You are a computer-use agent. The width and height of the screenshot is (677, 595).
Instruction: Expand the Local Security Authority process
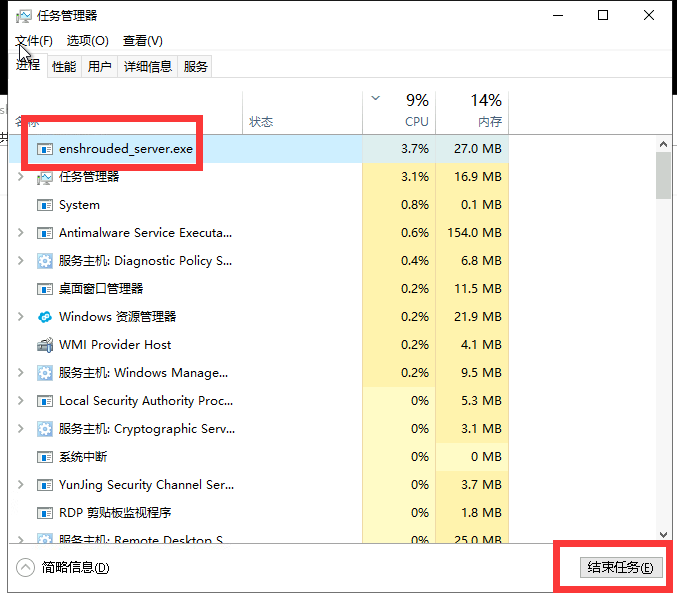coord(20,401)
